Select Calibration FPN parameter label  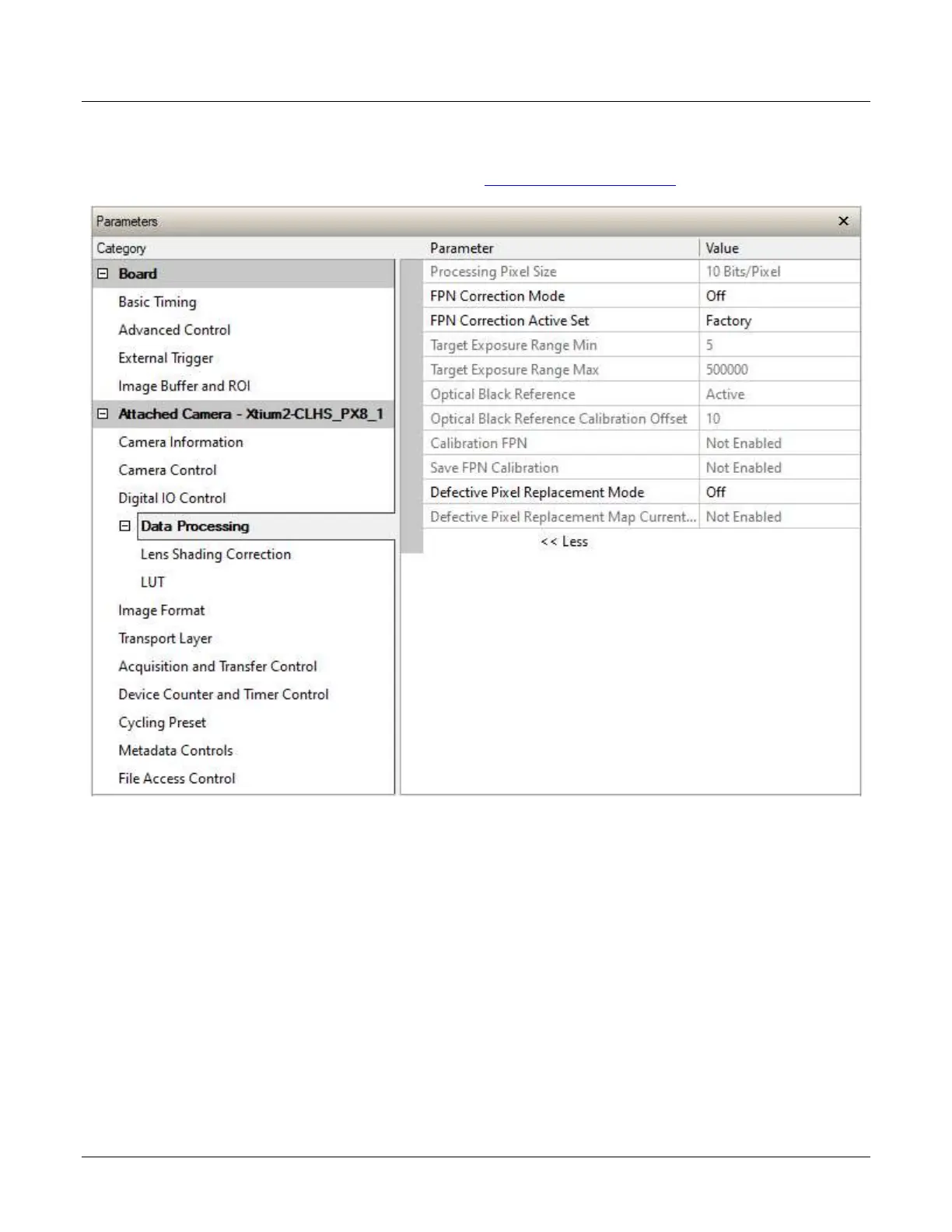[x=478, y=443]
